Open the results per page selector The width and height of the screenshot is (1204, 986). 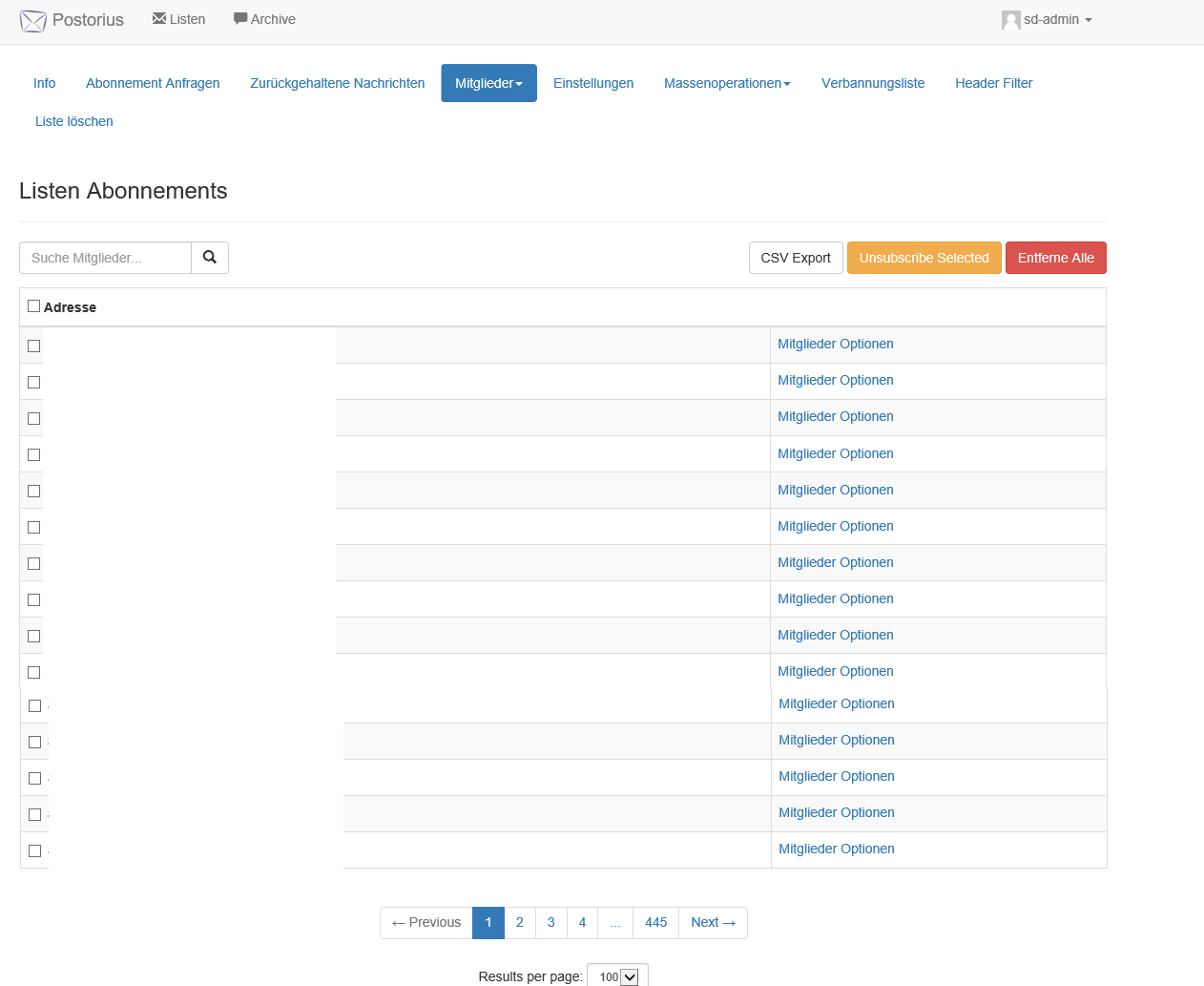coord(617,976)
